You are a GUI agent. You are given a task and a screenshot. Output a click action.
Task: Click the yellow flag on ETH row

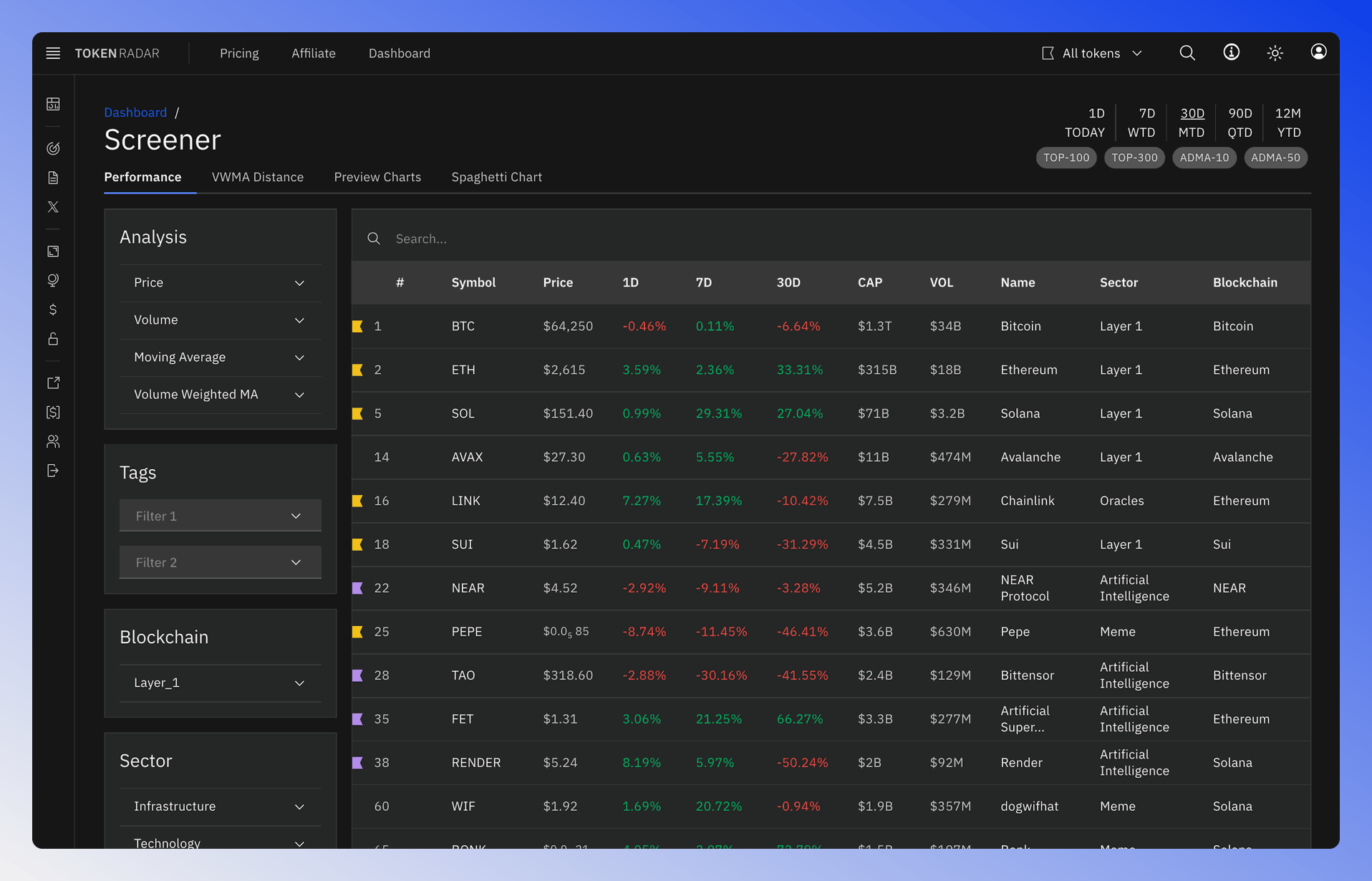(x=357, y=370)
